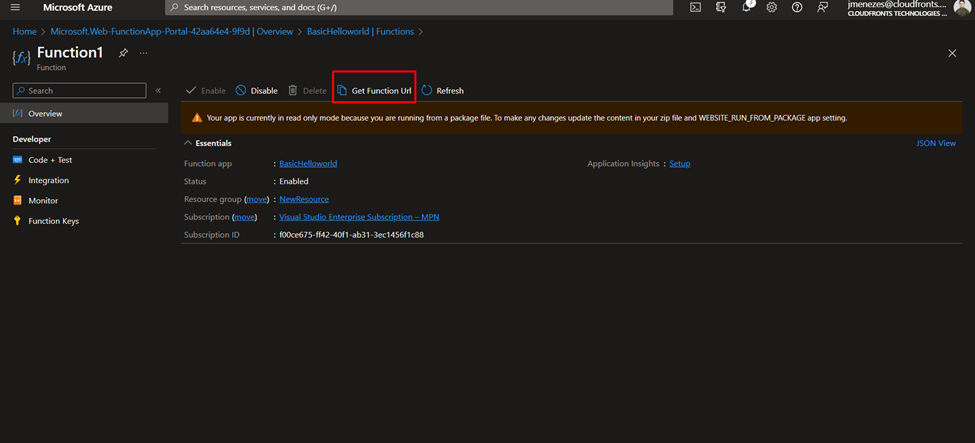Open the feedback icon in top bar
Image resolution: width=975 pixels, height=443 pixels.
[823, 7]
